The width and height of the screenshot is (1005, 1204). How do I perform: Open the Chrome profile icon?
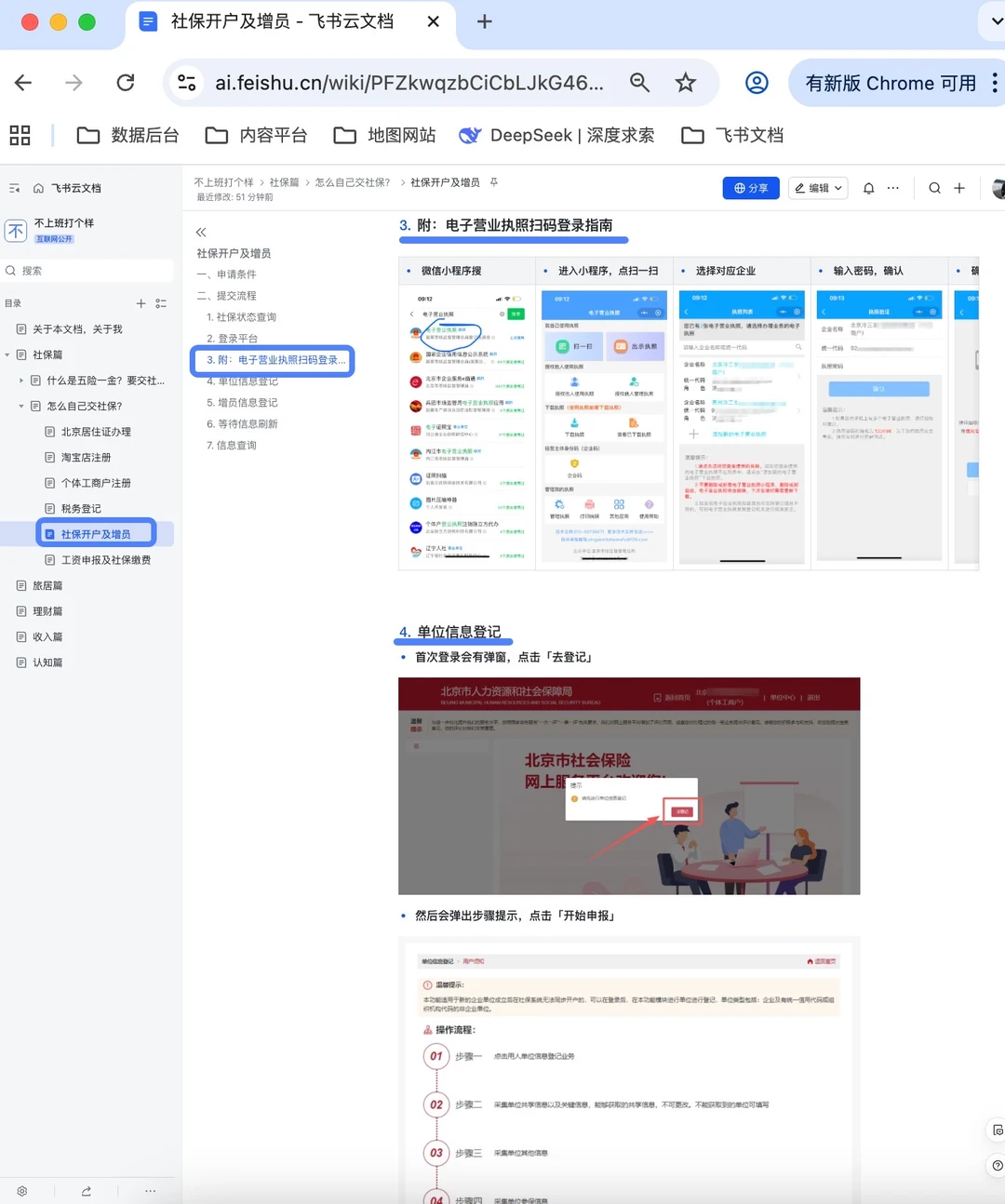tap(757, 83)
